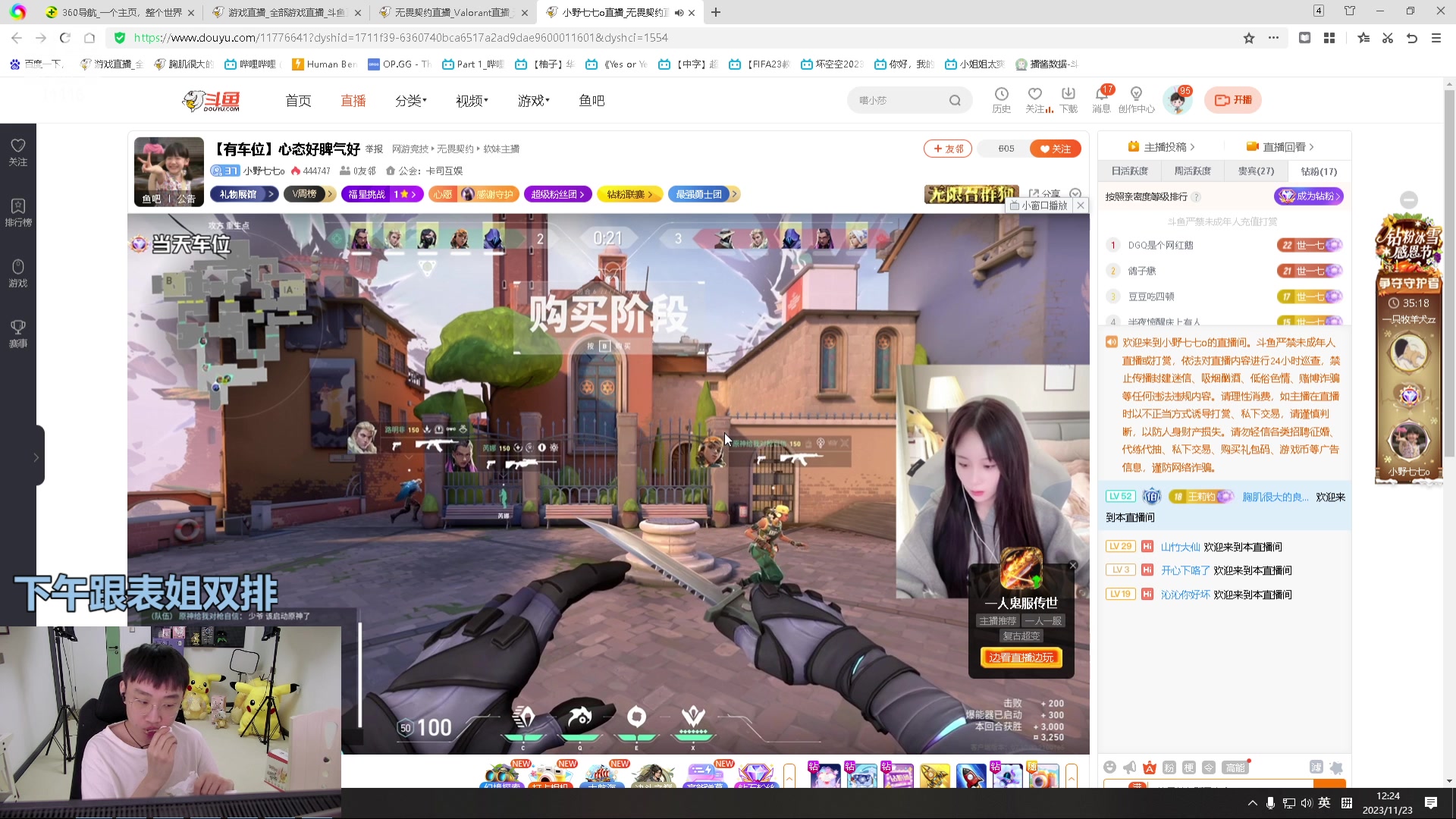This screenshot has height=819, width=1456.
Task: Click the 小窗口播放 mini-player button
Action: click(x=1039, y=206)
